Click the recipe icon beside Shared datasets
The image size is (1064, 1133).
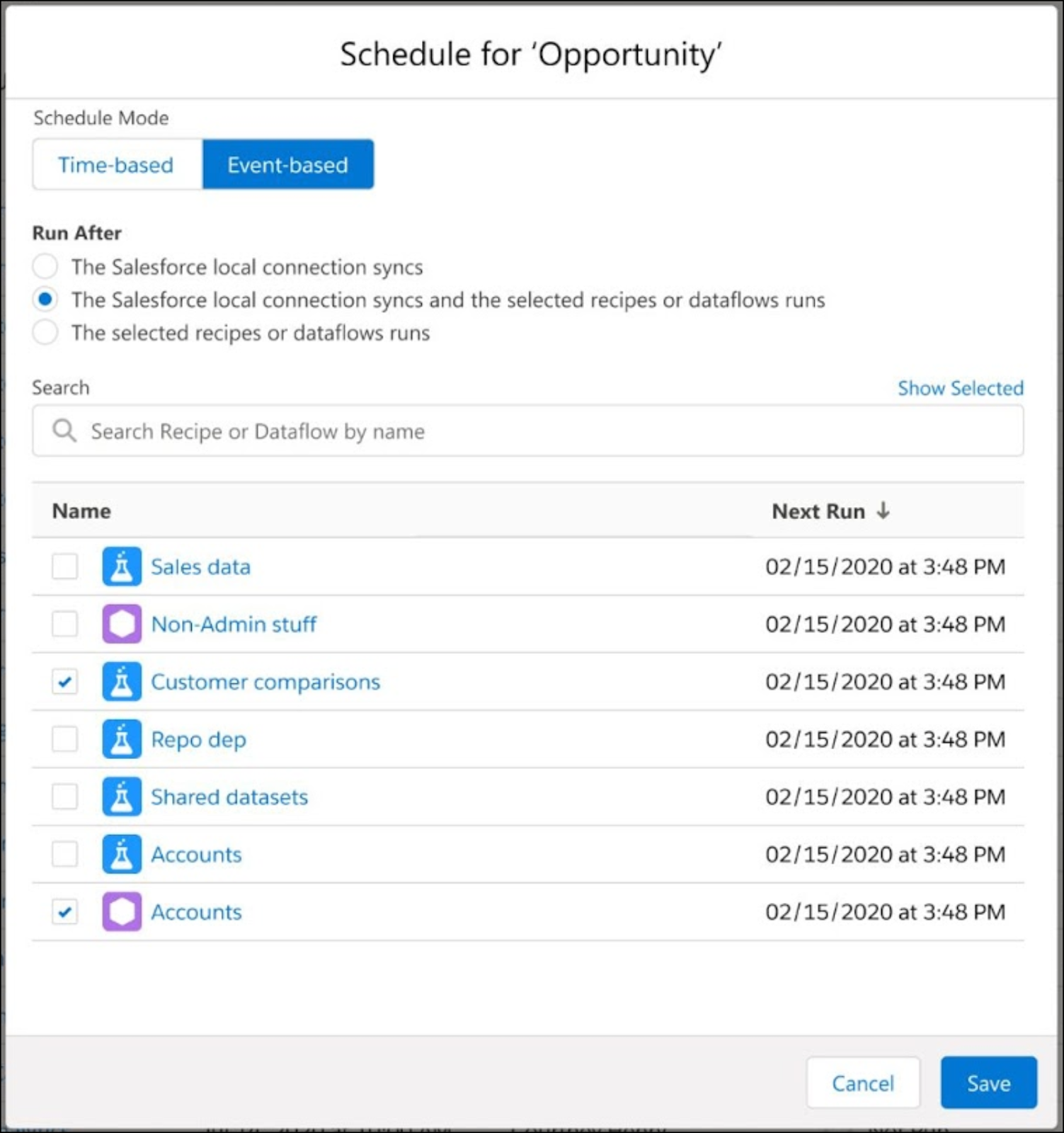(121, 797)
